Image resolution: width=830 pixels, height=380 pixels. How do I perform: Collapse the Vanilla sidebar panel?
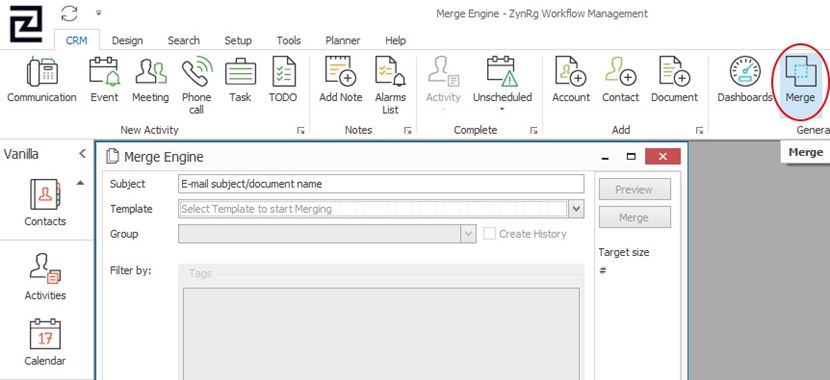[82, 154]
